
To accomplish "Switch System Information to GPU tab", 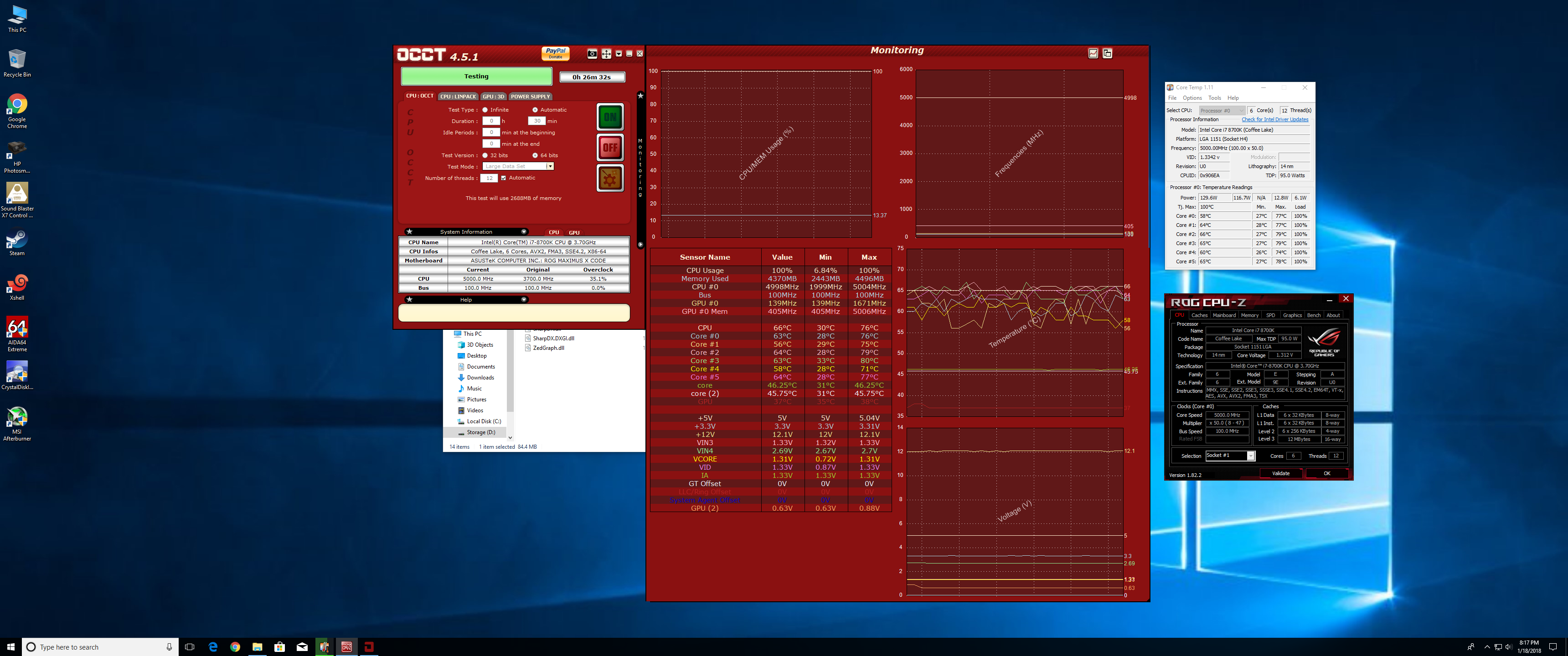I will point(574,232).
